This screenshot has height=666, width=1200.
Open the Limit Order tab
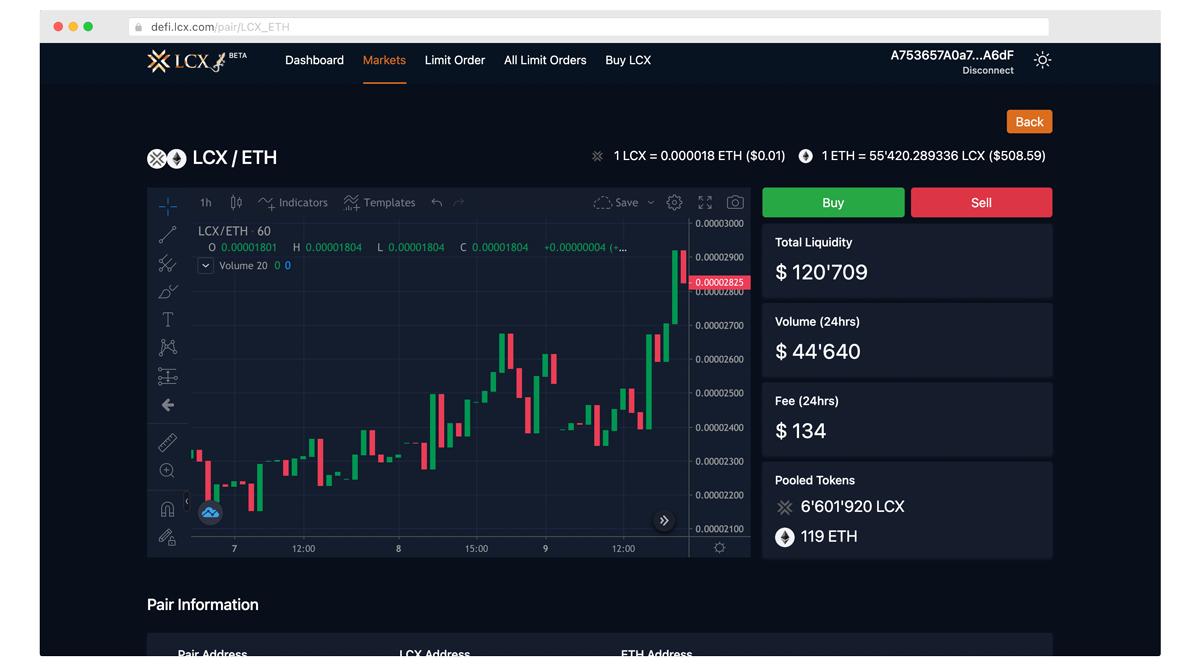point(454,61)
